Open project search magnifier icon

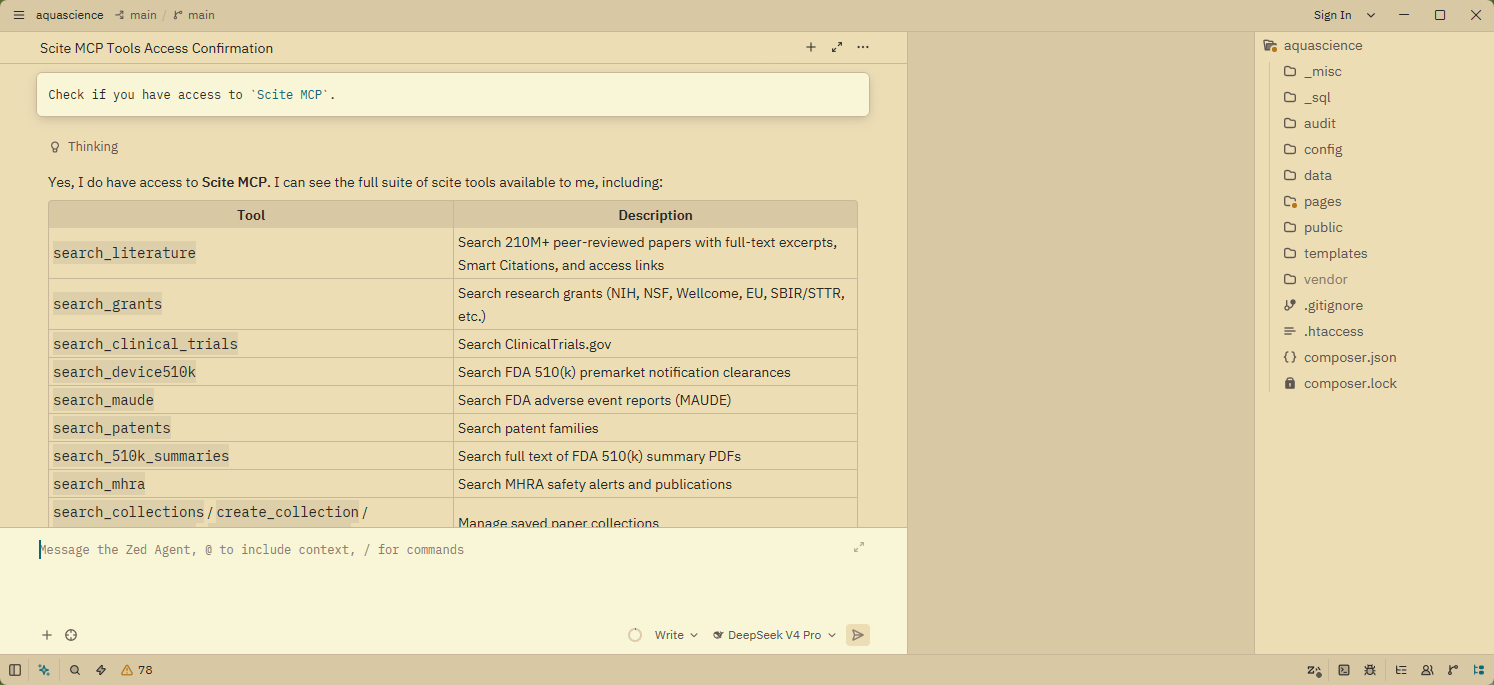pos(75,670)
